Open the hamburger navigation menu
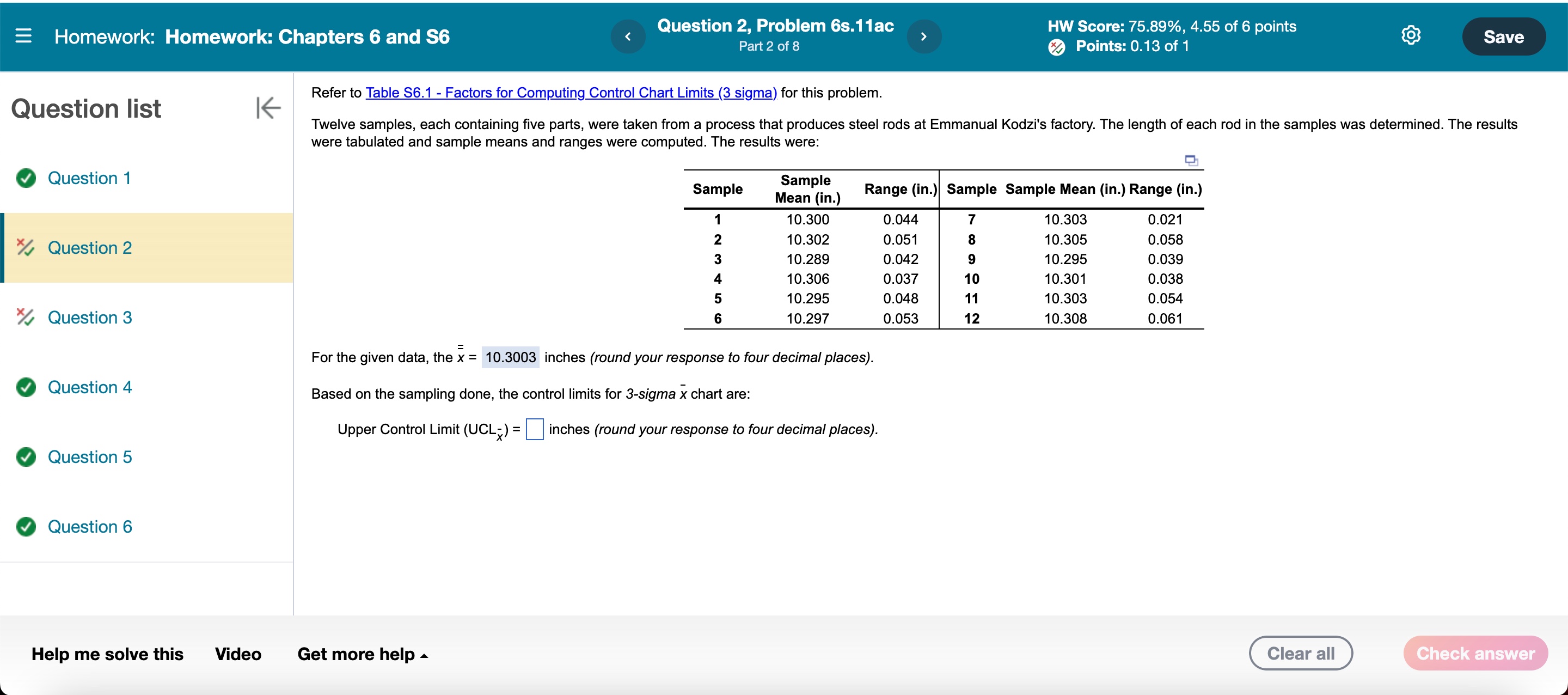The image size is (1568, 695). click(24, 36)
